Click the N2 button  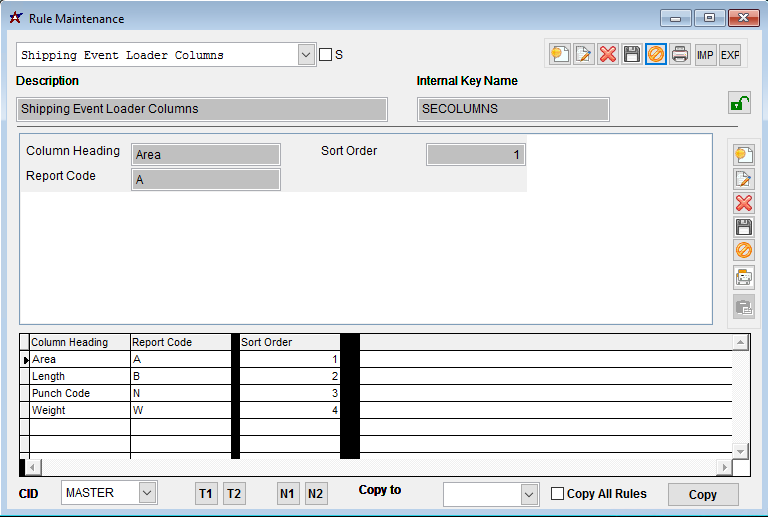pyautogui.click(x=315, y=494)
